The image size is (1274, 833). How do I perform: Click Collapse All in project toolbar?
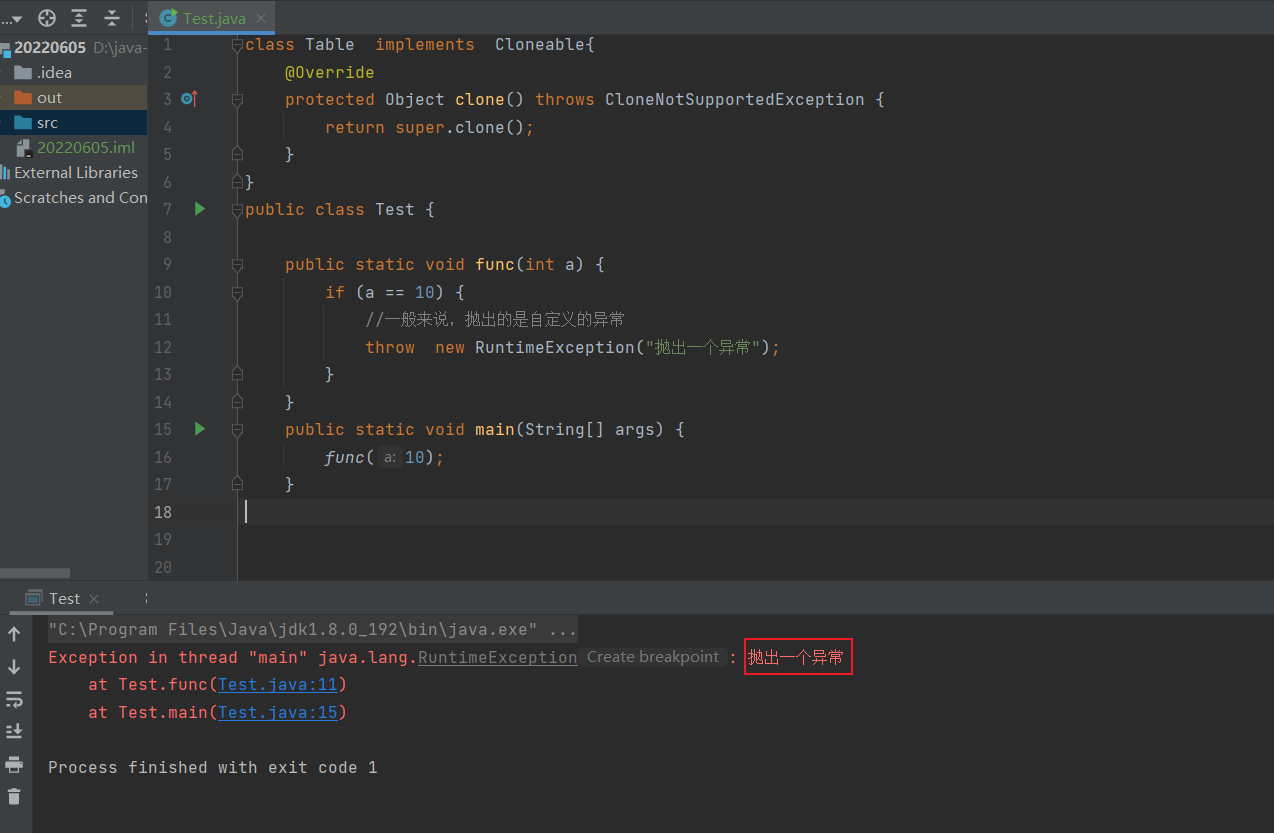pos(112,18)
